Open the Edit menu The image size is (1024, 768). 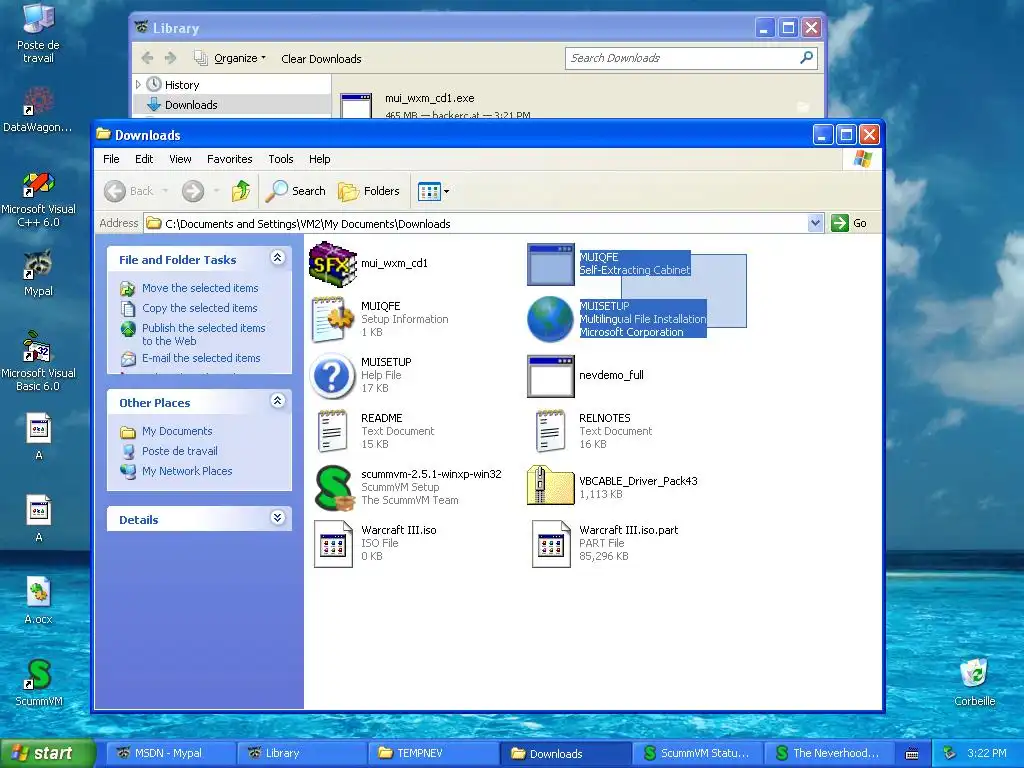(144, 159)
